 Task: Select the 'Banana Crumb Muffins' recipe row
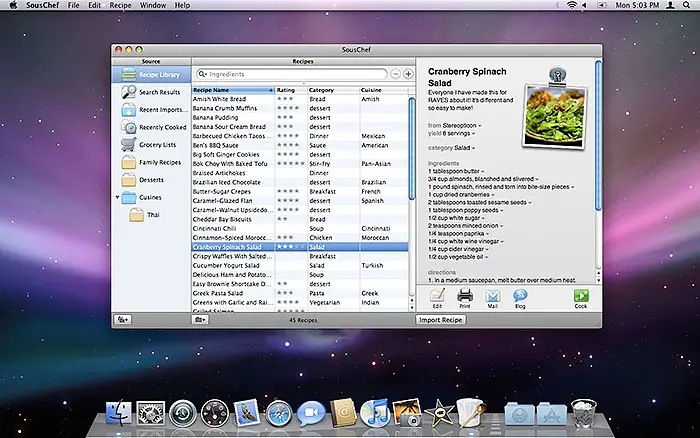click(300, 108)
